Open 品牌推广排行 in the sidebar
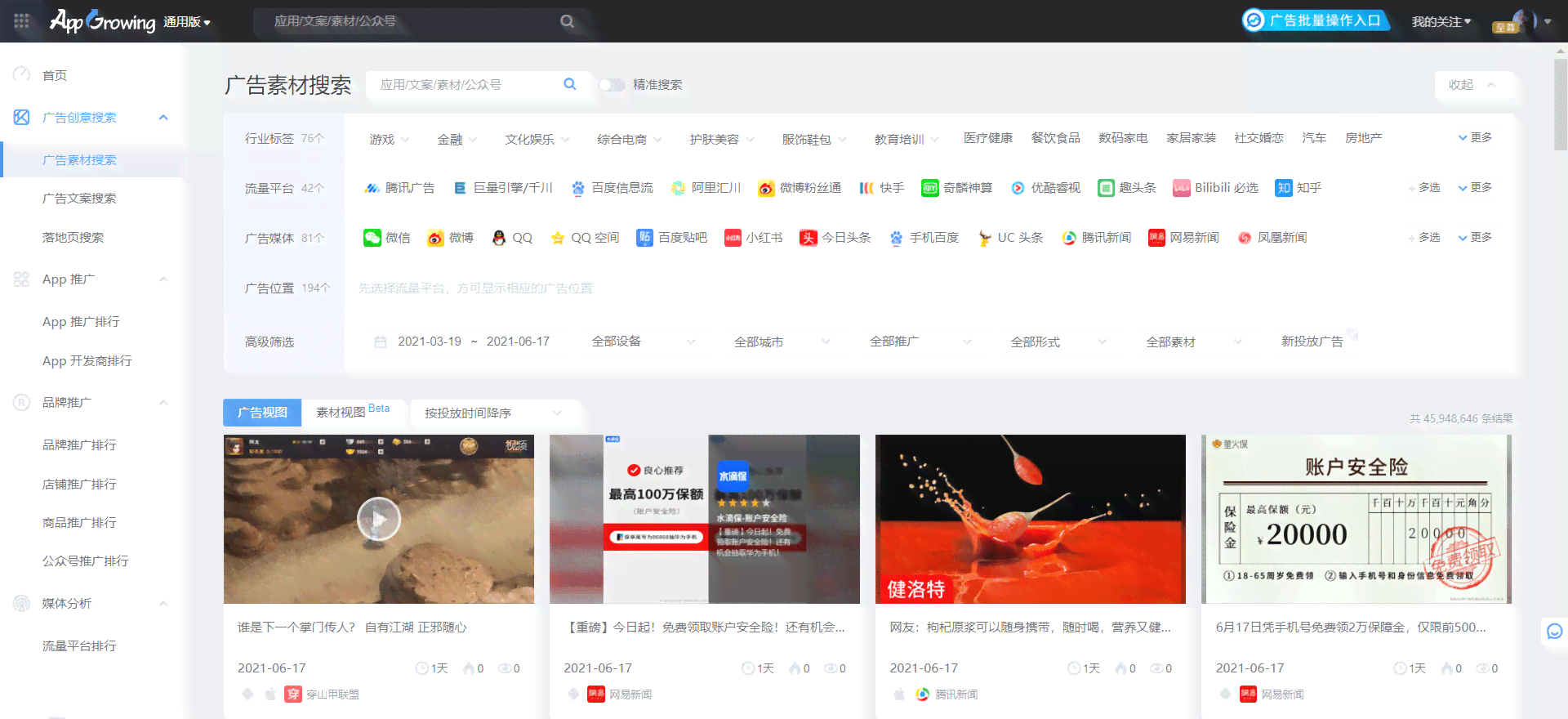 79,445
